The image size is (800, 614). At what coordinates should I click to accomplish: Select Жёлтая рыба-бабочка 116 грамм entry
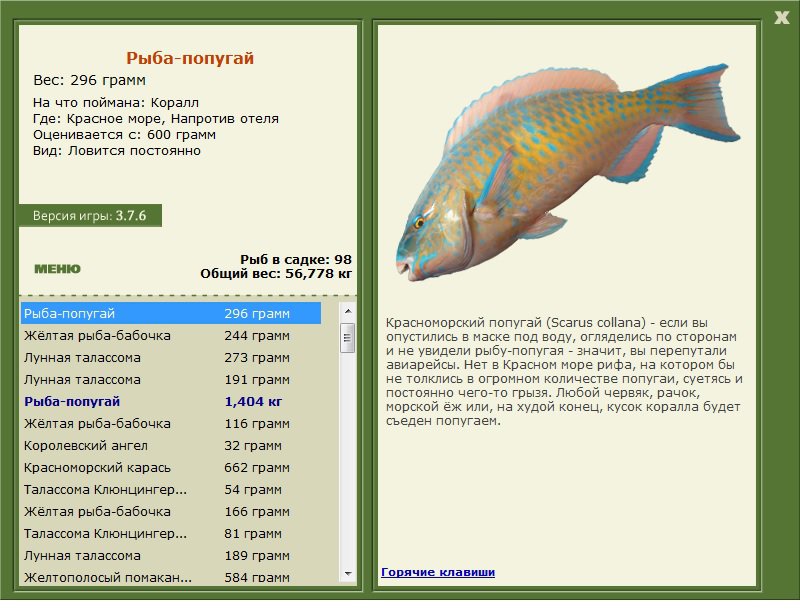[171, 423]
